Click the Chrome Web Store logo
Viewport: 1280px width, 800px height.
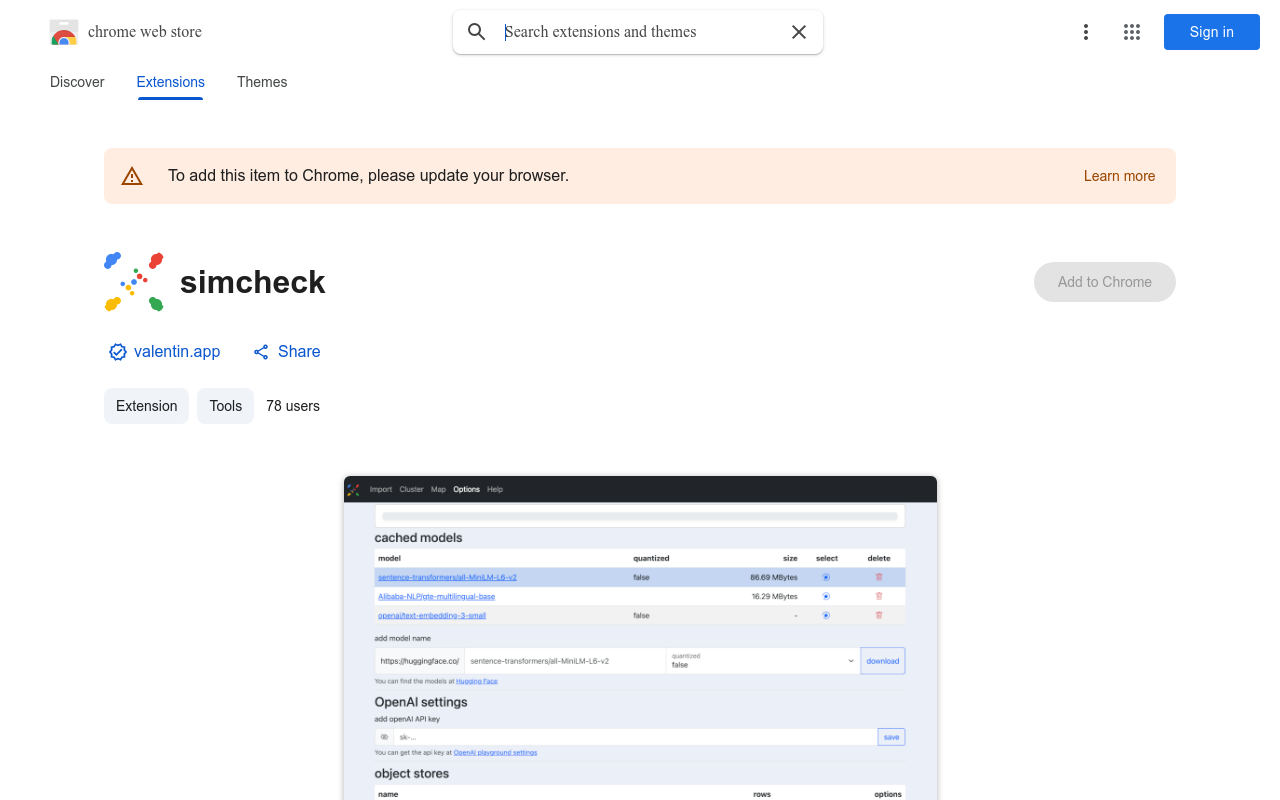64,32
